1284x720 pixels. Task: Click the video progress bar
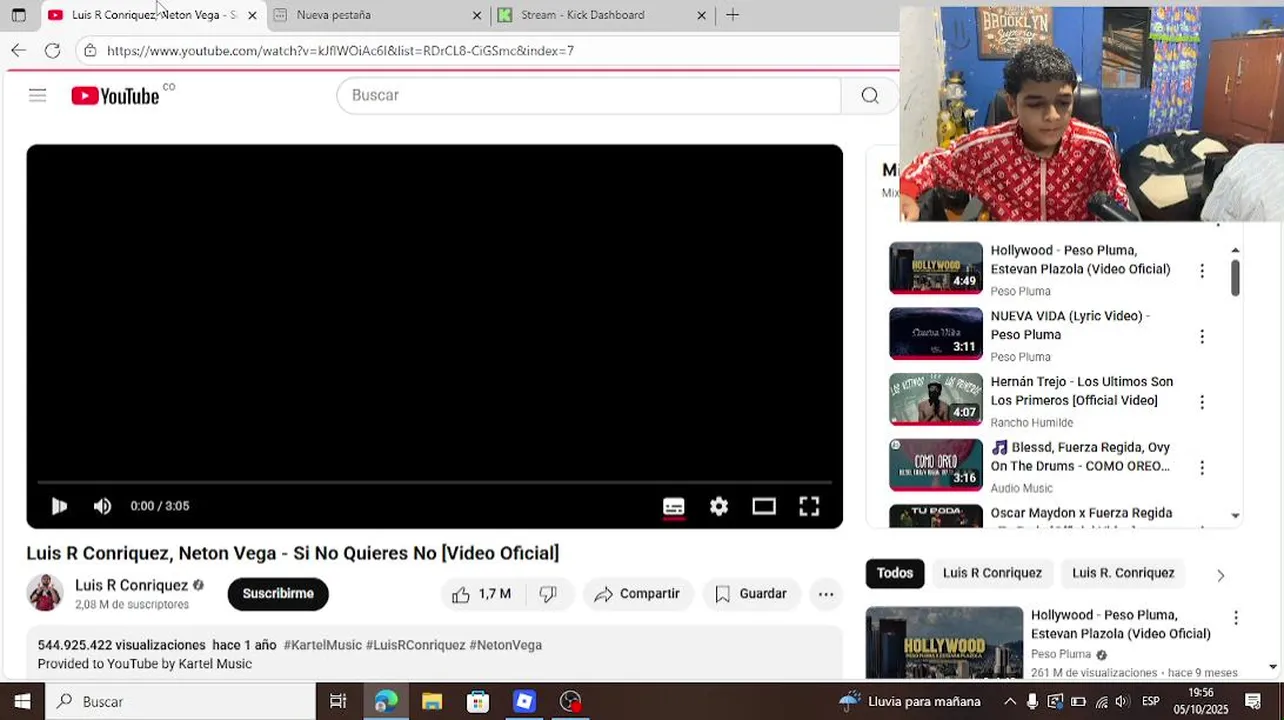[434, 482]
